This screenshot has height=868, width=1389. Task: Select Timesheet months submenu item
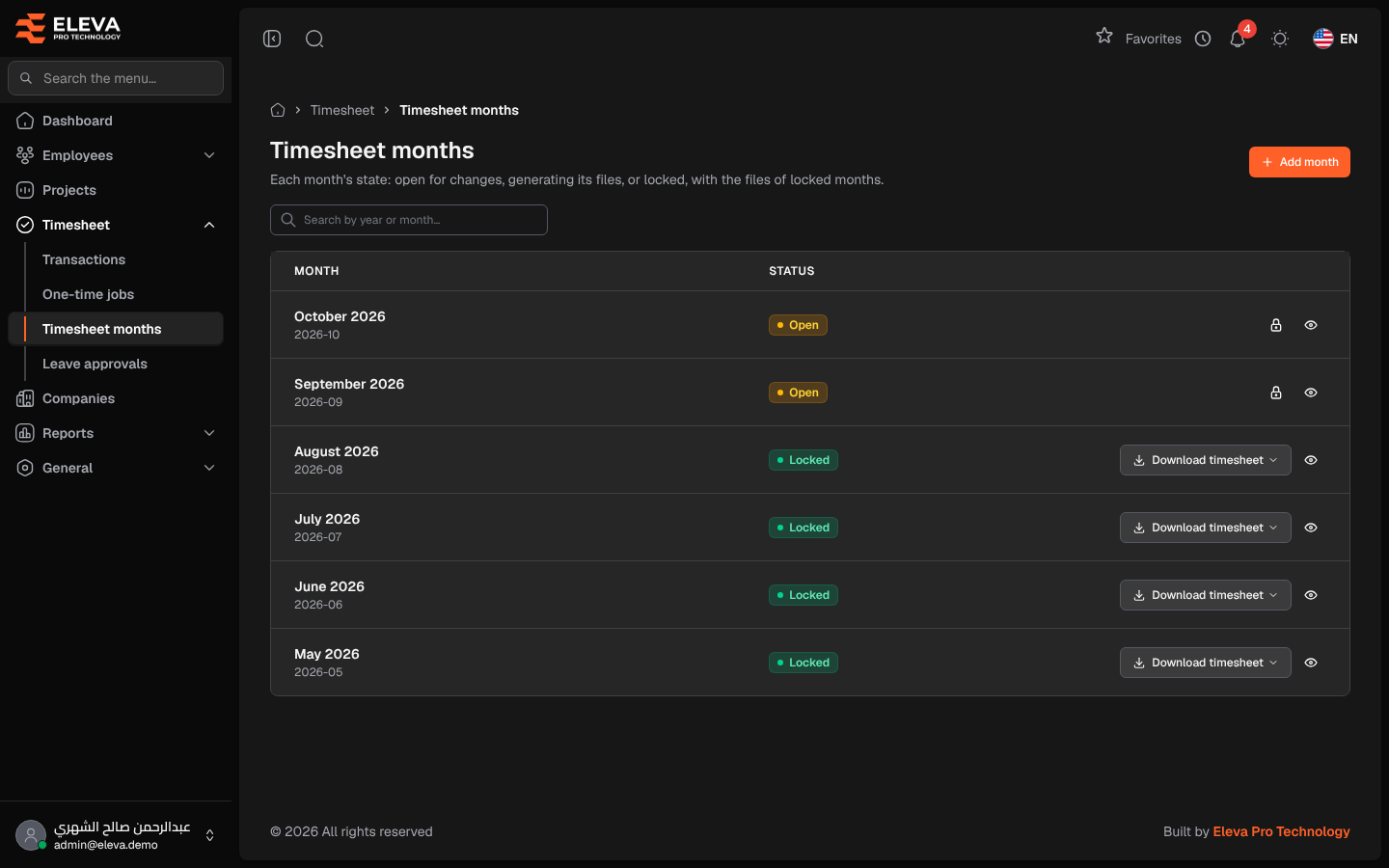[116, 329]
